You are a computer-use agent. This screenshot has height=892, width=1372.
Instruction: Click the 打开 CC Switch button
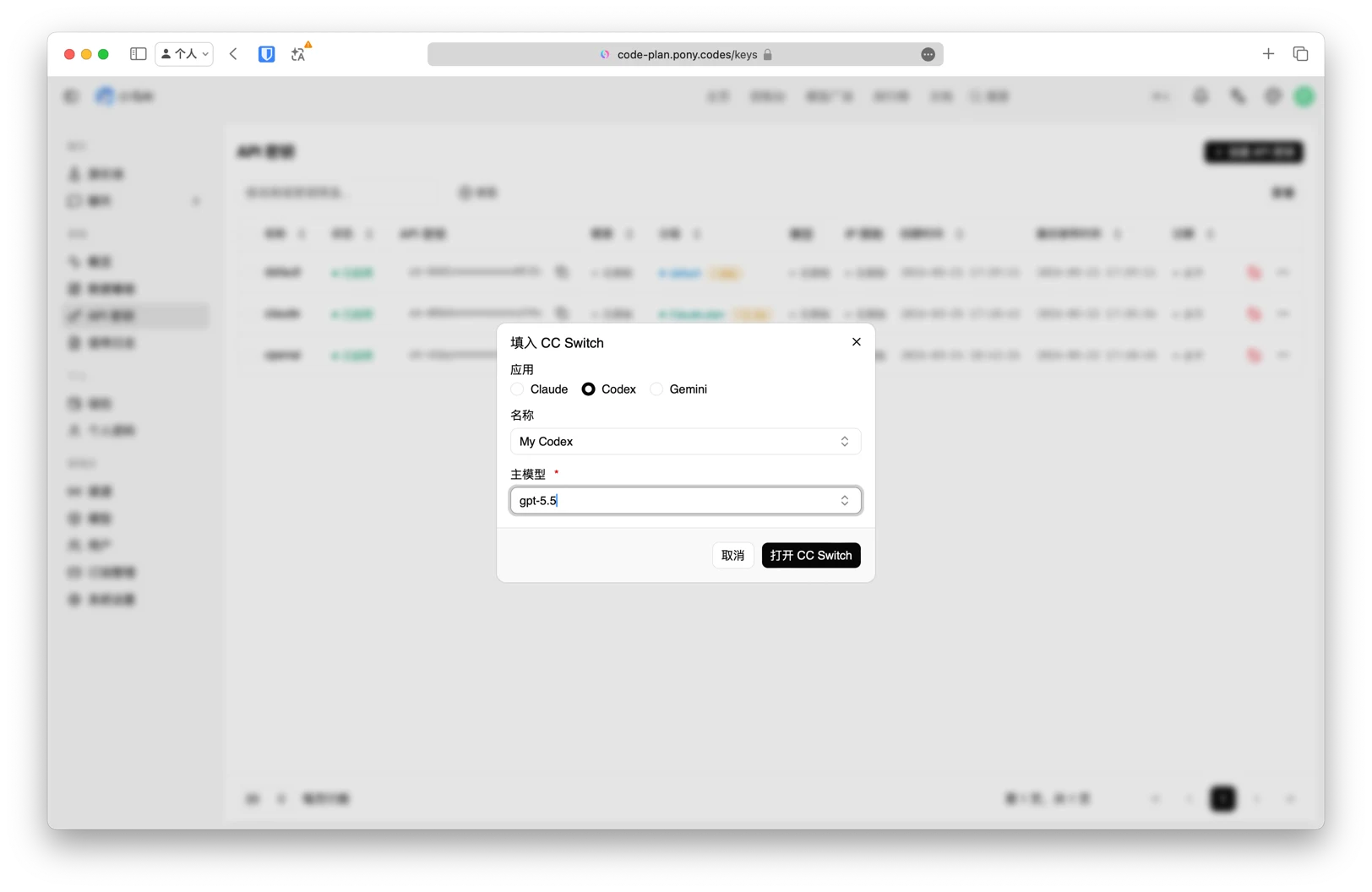pos(811,556)
